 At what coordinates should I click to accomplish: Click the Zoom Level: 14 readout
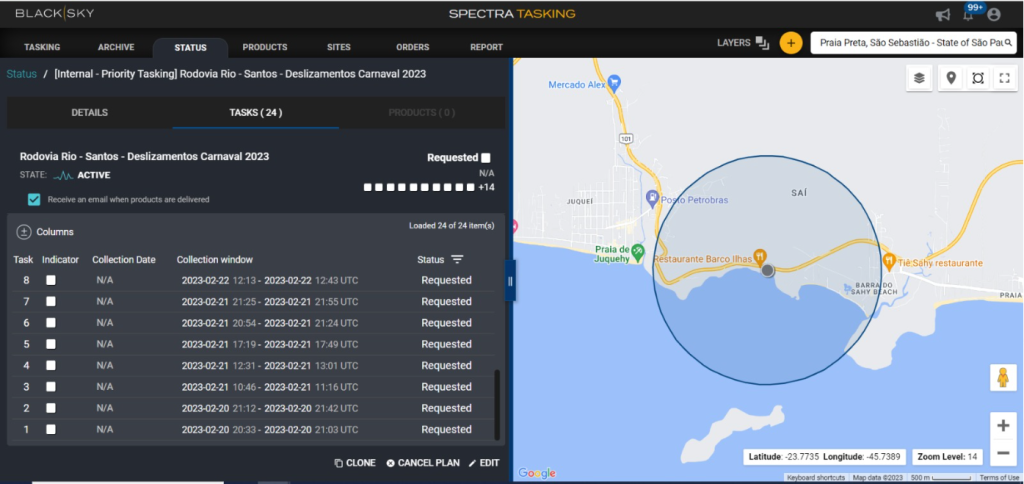[946, 457]
